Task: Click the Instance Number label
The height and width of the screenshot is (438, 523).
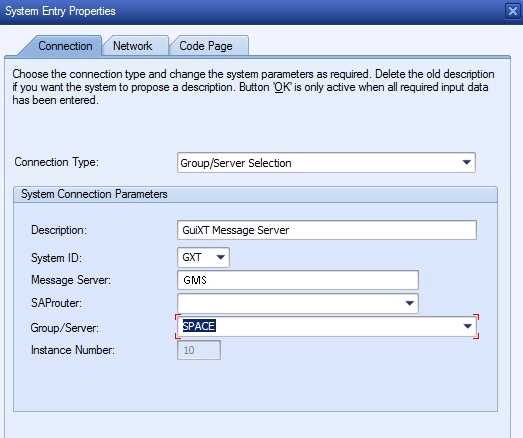Action: (73, 350)
